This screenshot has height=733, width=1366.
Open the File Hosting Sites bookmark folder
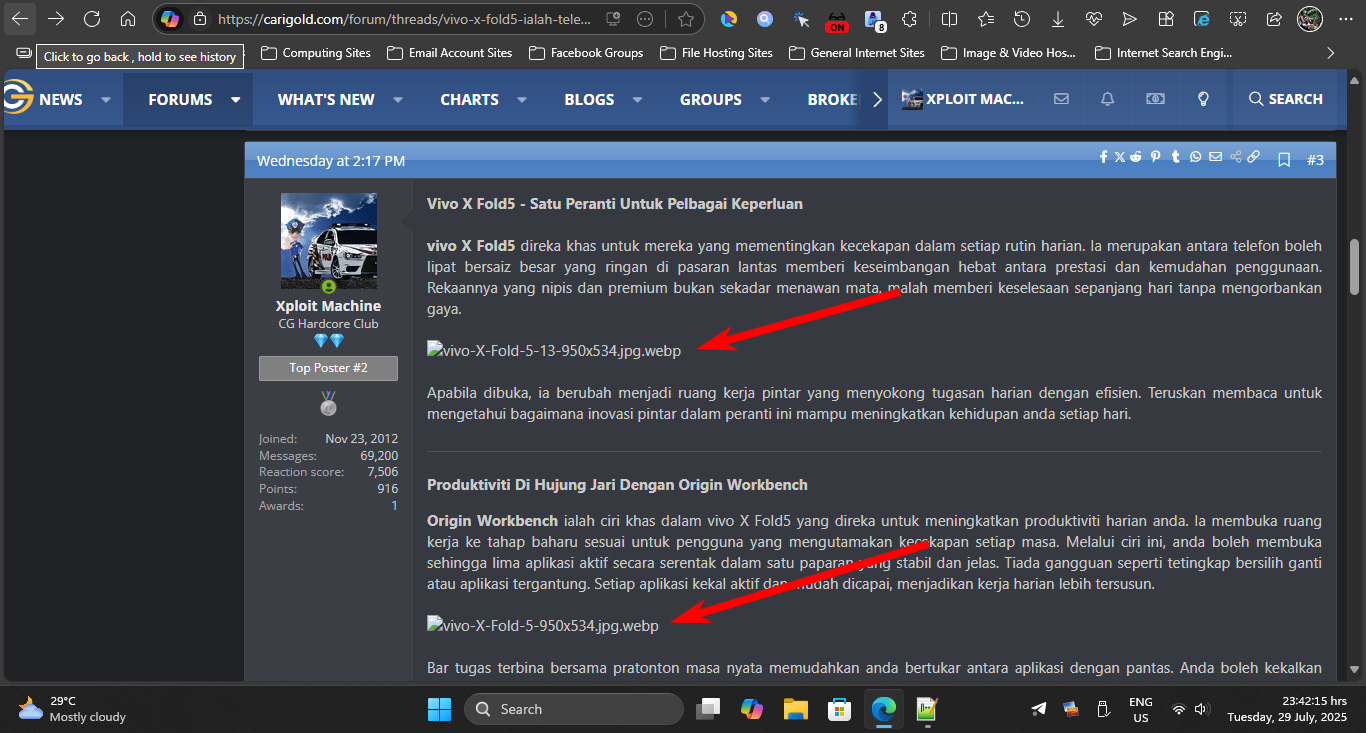(716, 53)
